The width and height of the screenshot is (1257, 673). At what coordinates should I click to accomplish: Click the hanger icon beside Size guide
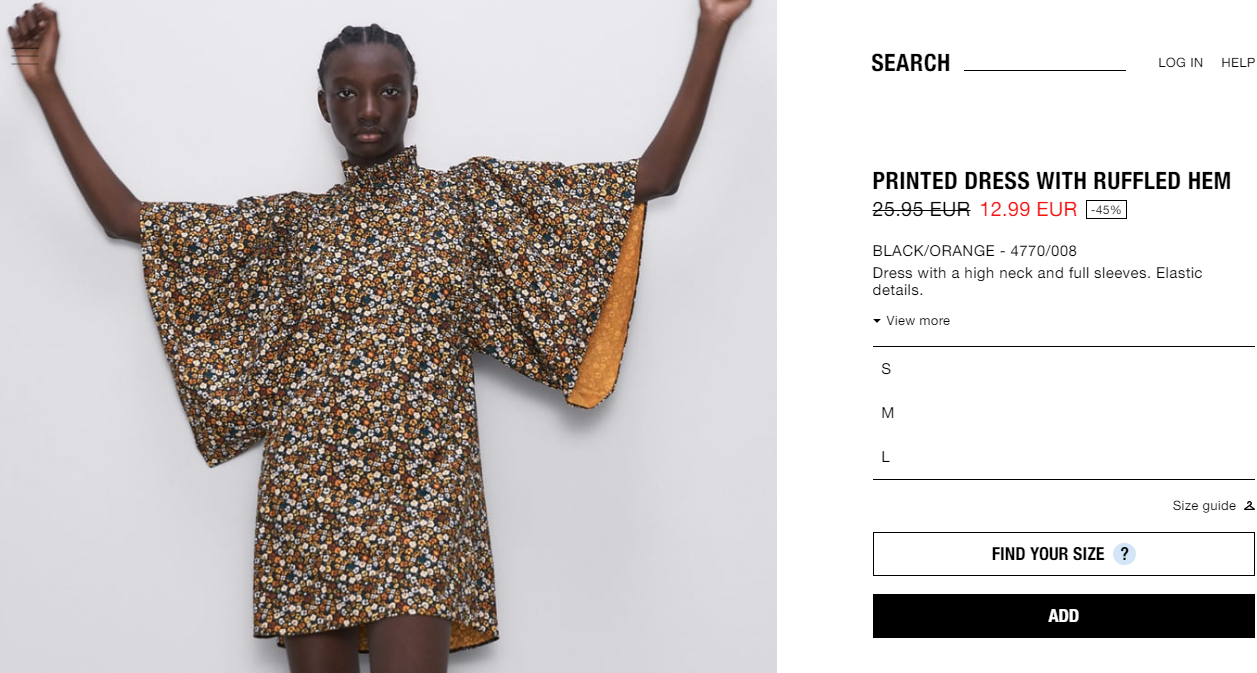[1249, 506]
